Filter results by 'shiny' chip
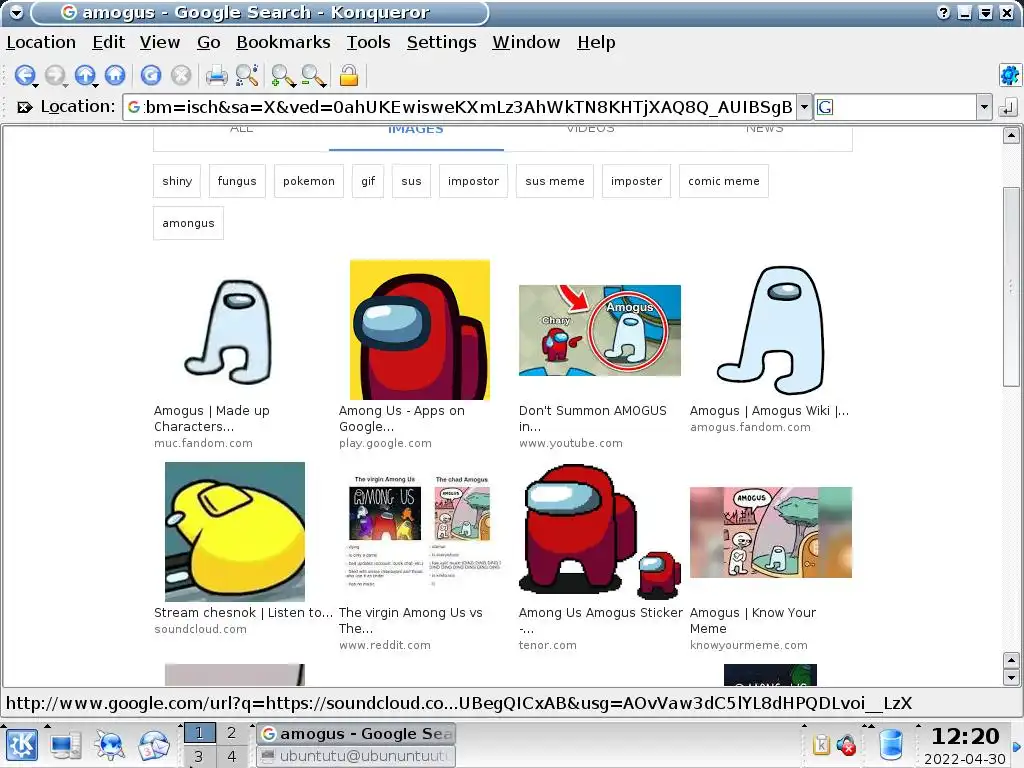Viewport: 1024px width, 768px height. click(x=177, y=181)
